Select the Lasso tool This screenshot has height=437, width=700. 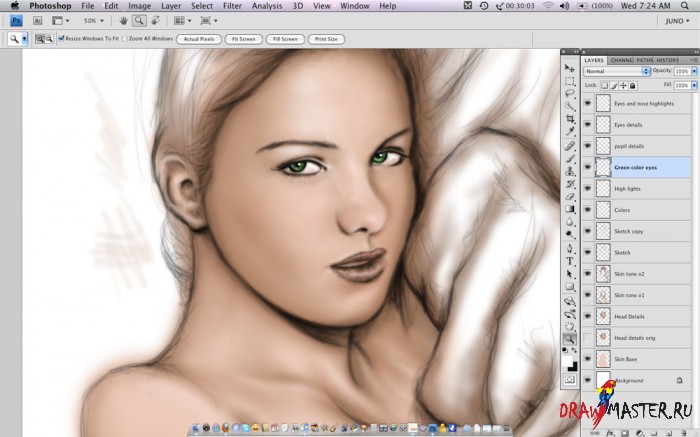coord(570,93)
